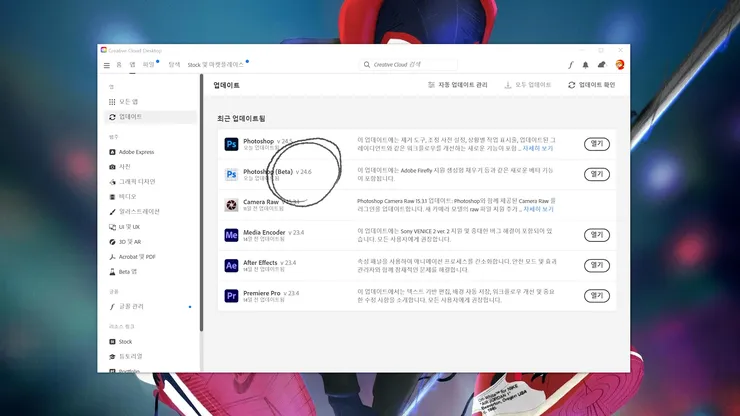Click 모두 업데이트 (Update all) button
Screen dimensions: 740x416
point(528,85)
